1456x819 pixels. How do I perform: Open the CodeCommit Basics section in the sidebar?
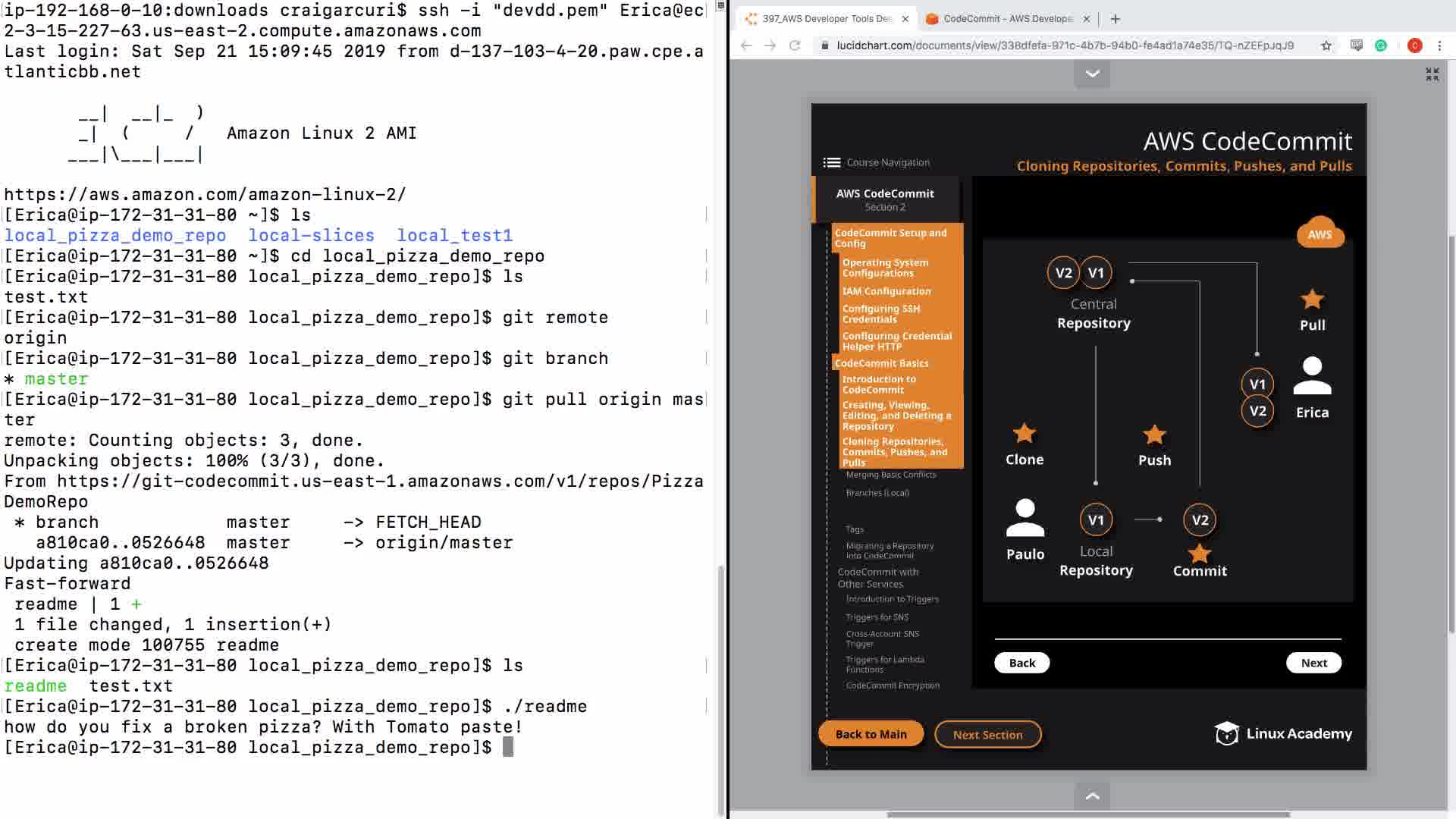(881, 363)
